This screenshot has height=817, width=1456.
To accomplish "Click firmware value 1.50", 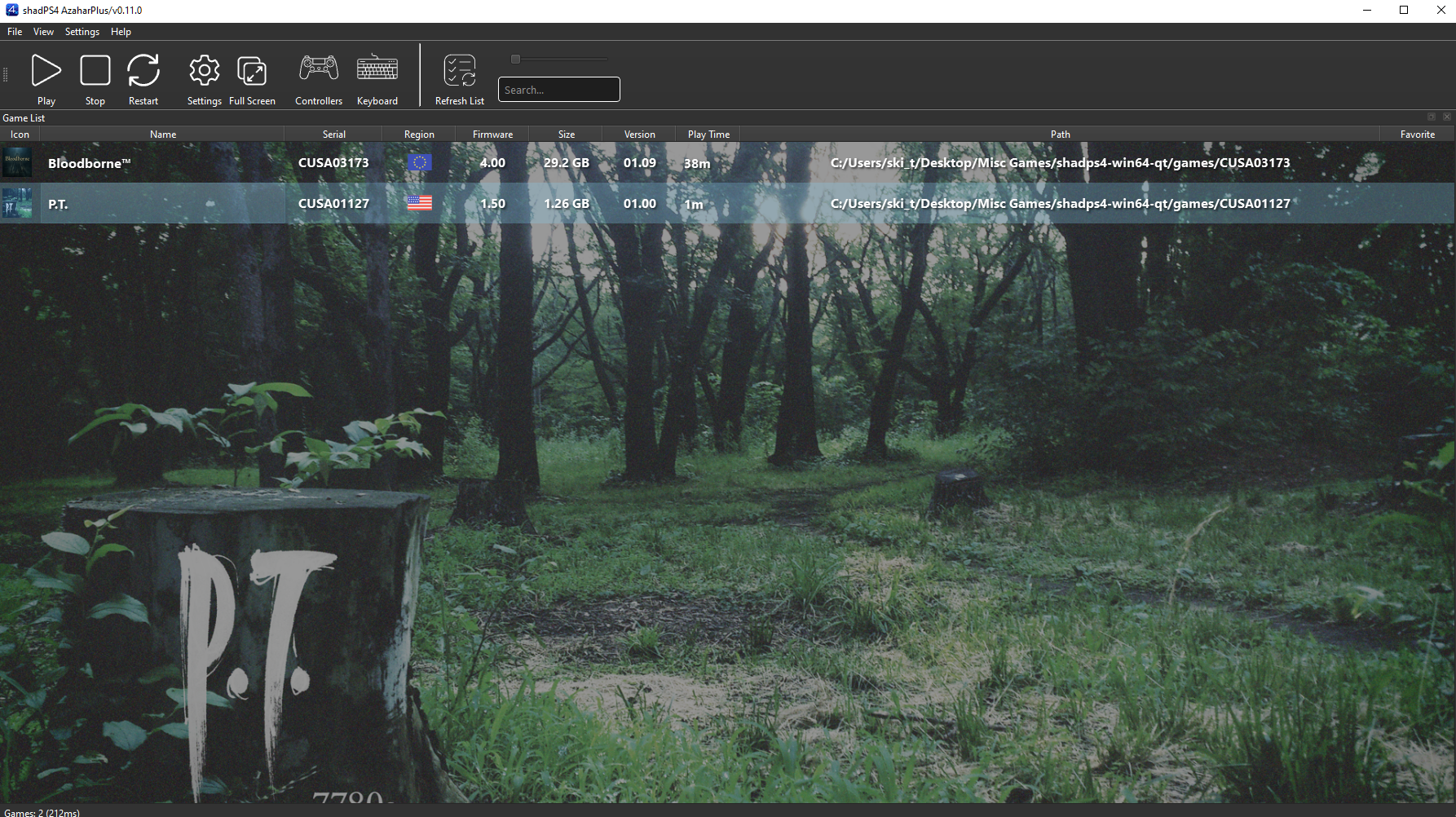I will coord(492,203).
